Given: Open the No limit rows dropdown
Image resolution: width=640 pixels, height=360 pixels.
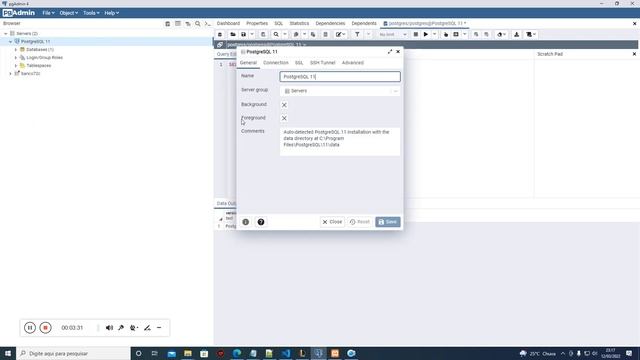Looking at the screenshot, I should point(393,35).
